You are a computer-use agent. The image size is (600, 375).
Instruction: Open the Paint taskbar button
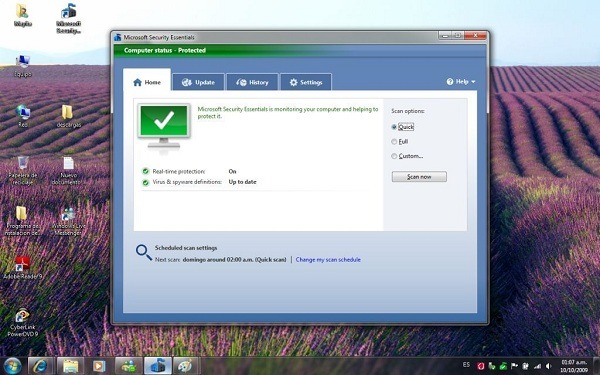(186, 366)
